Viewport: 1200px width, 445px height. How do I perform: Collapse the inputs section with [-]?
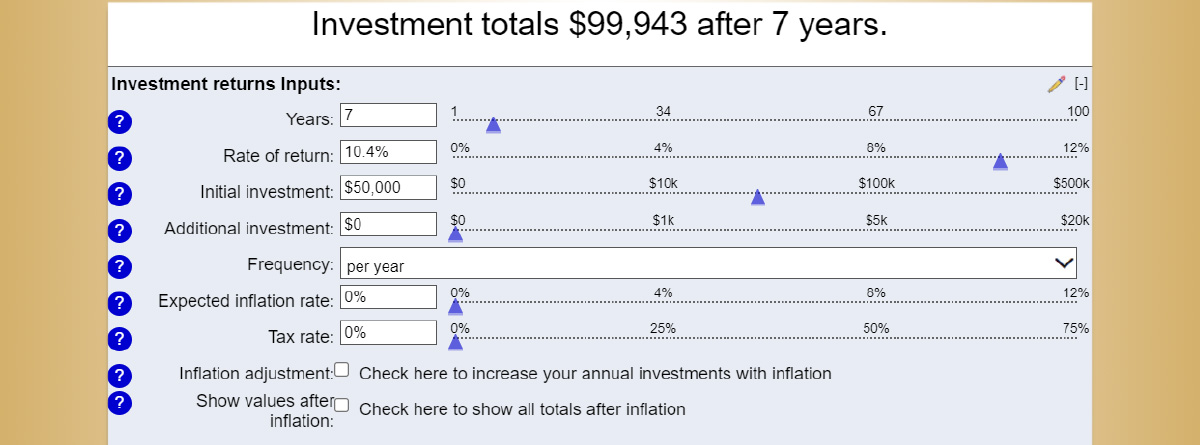click(1081, 83)
